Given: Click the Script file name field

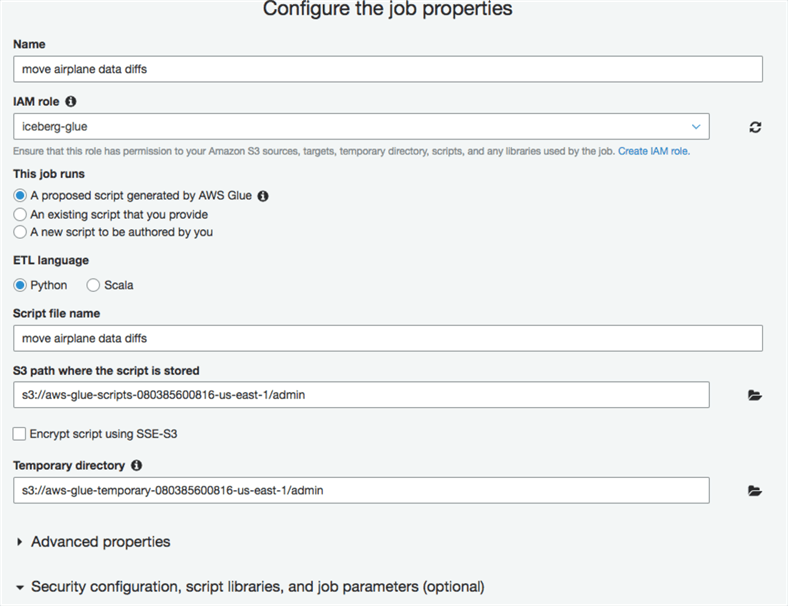Looking at the screenshot, I should [388, 338].
